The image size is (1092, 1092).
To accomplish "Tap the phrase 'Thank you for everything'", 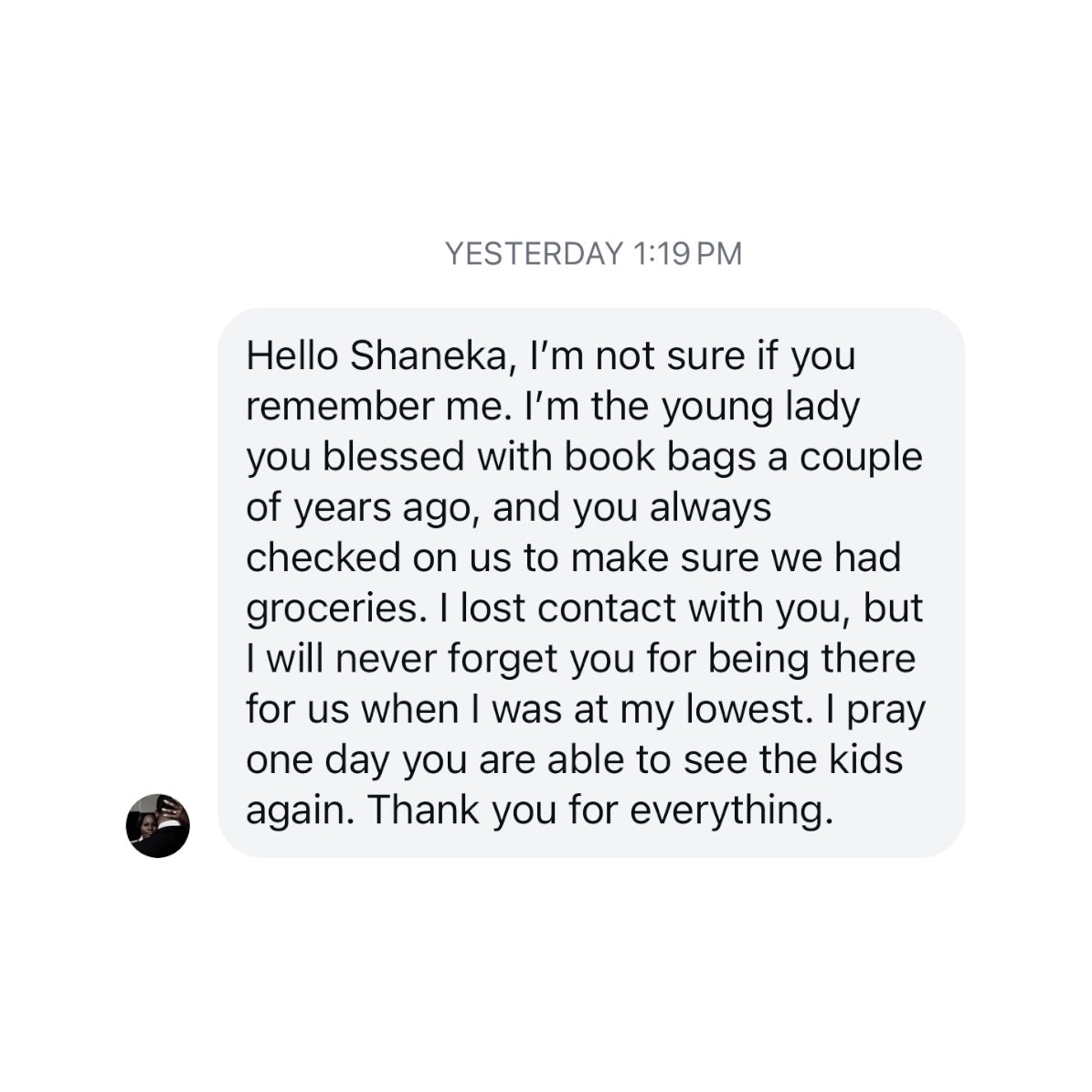I will tap(599, 810).
